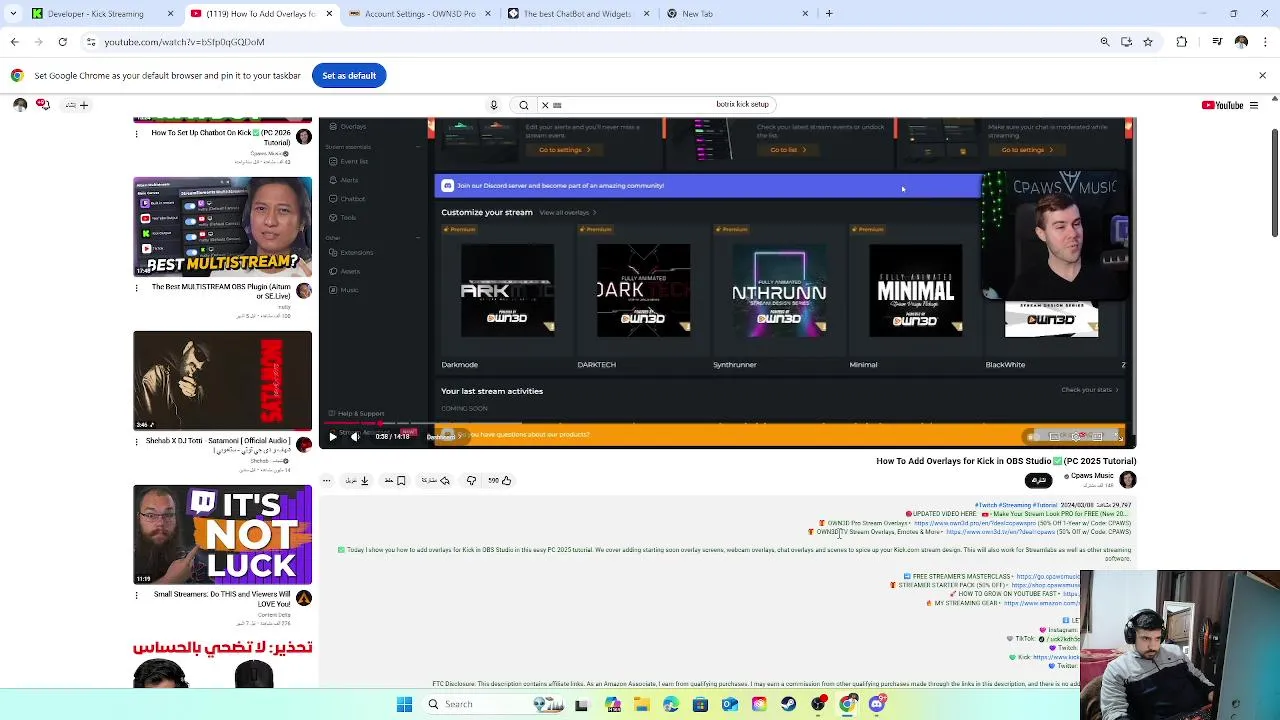Open video player settings gear
The height and width of the screenshot is (720, 1280).
point(1077,436)
